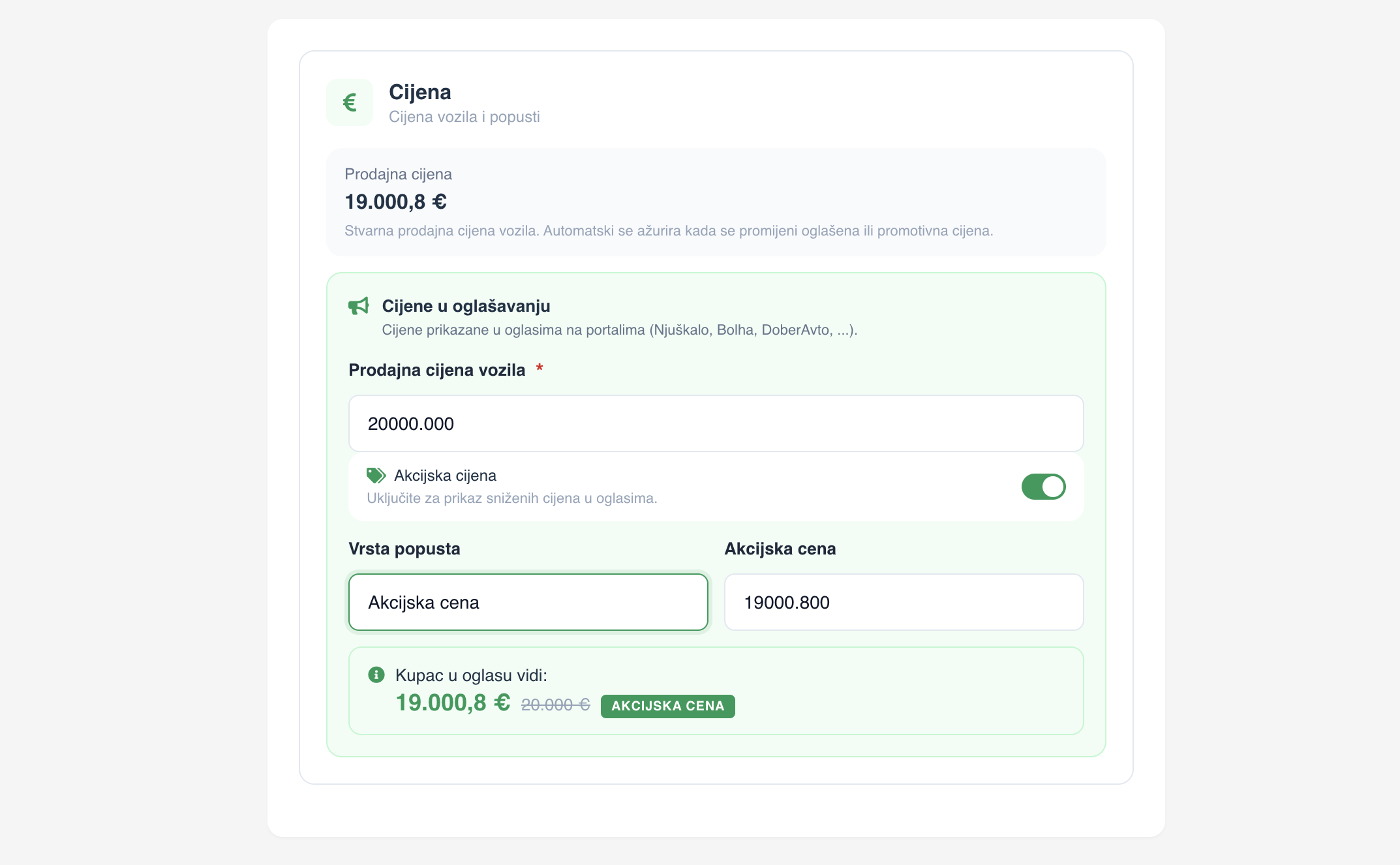The width and height of the screenshot is (1400, 865).
Task: Click the Prodajna cijena vozila label
Action: (437, 370)
